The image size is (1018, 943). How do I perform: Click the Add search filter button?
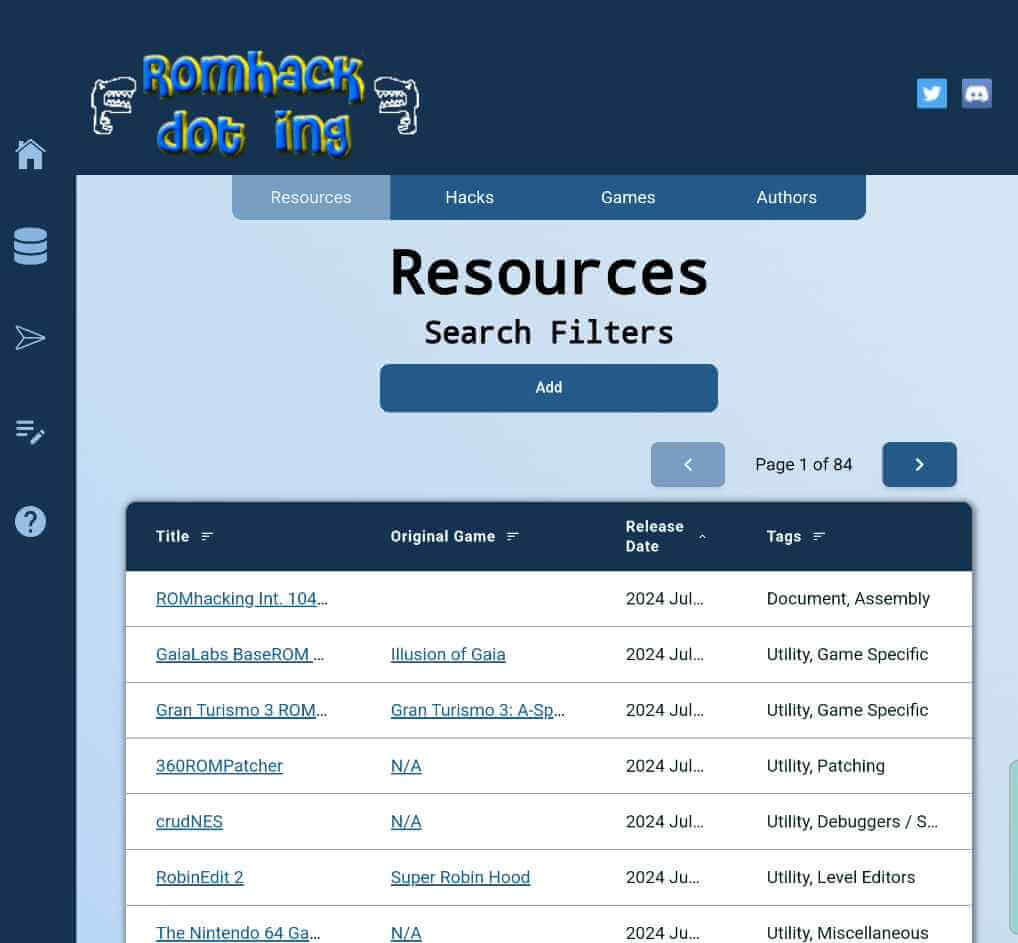(x=549, y=388)
